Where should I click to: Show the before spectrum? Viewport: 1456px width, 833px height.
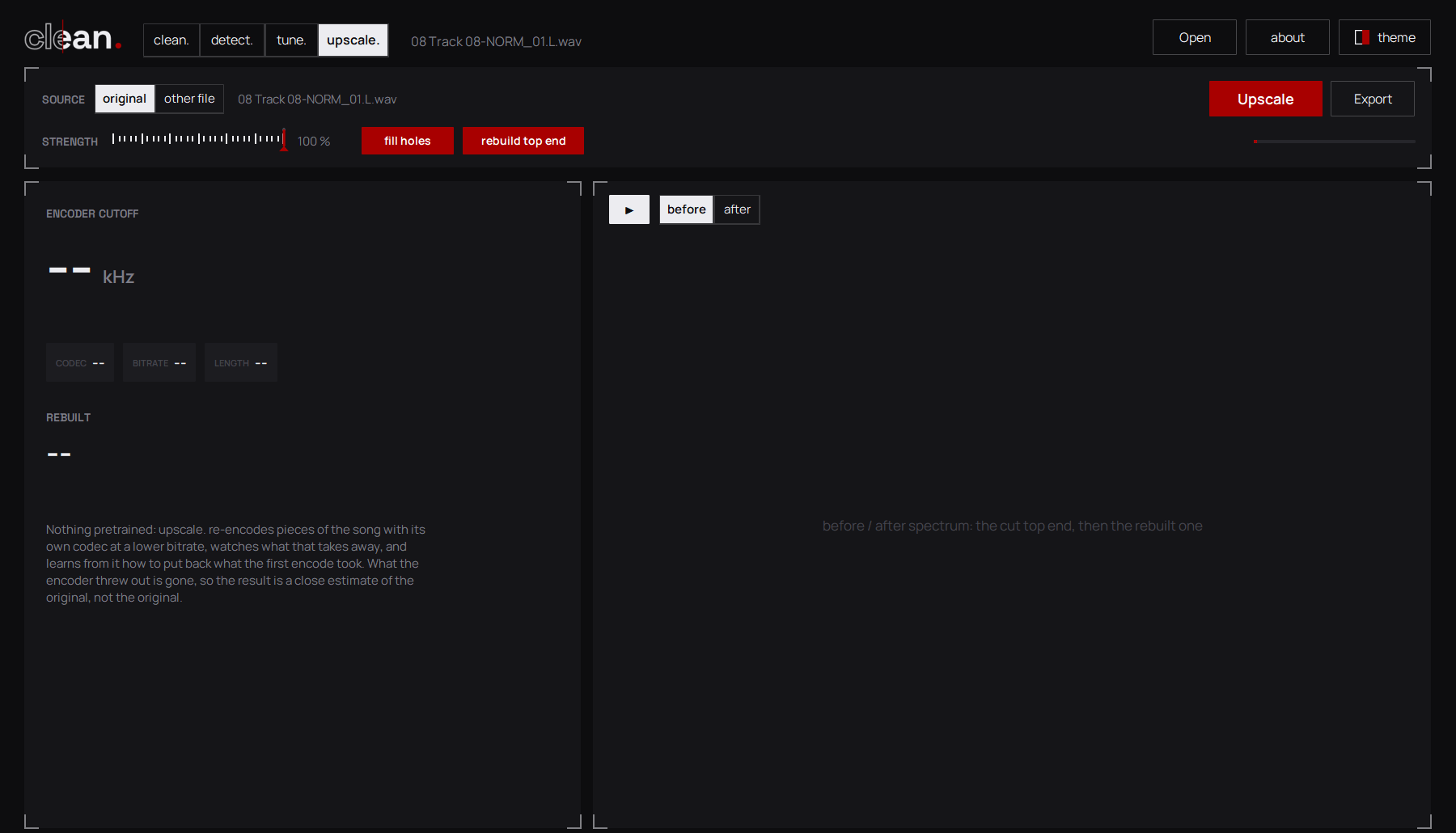point(687,209)
